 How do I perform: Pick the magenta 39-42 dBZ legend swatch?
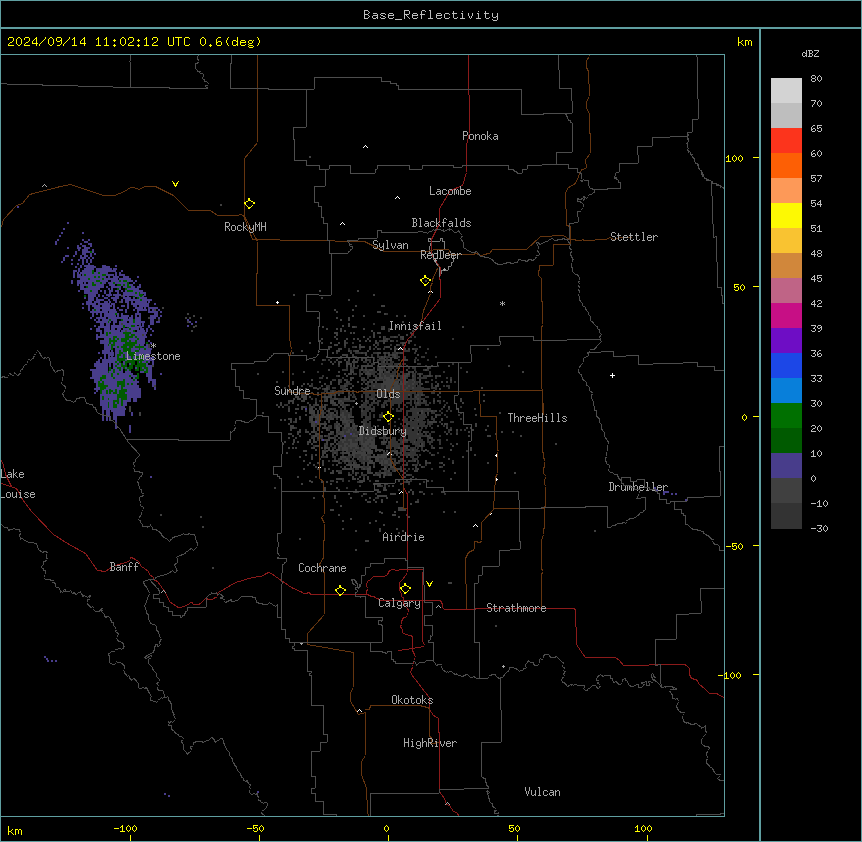coord(786,315)
